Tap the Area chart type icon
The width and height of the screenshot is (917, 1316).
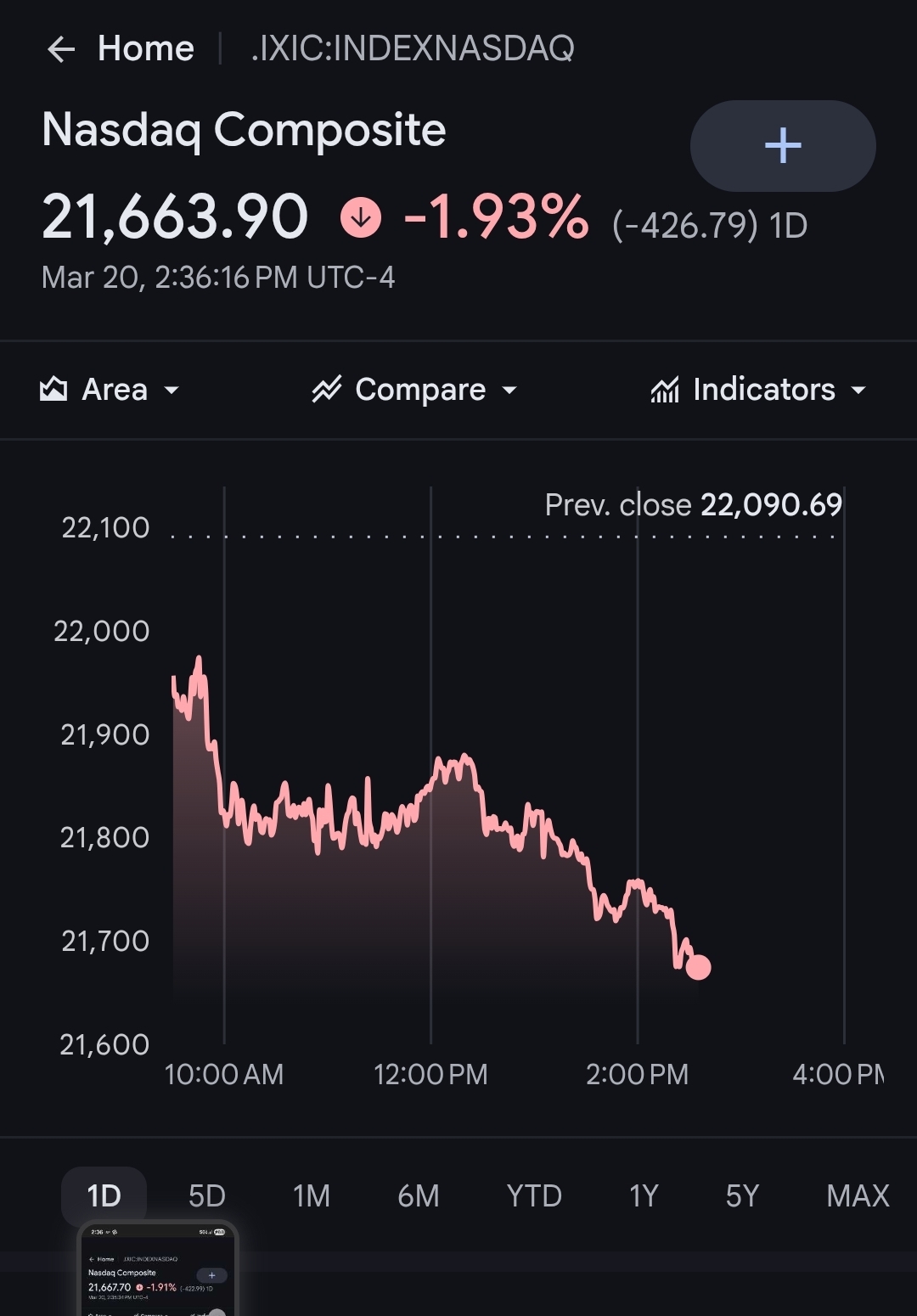click(53, 390)
